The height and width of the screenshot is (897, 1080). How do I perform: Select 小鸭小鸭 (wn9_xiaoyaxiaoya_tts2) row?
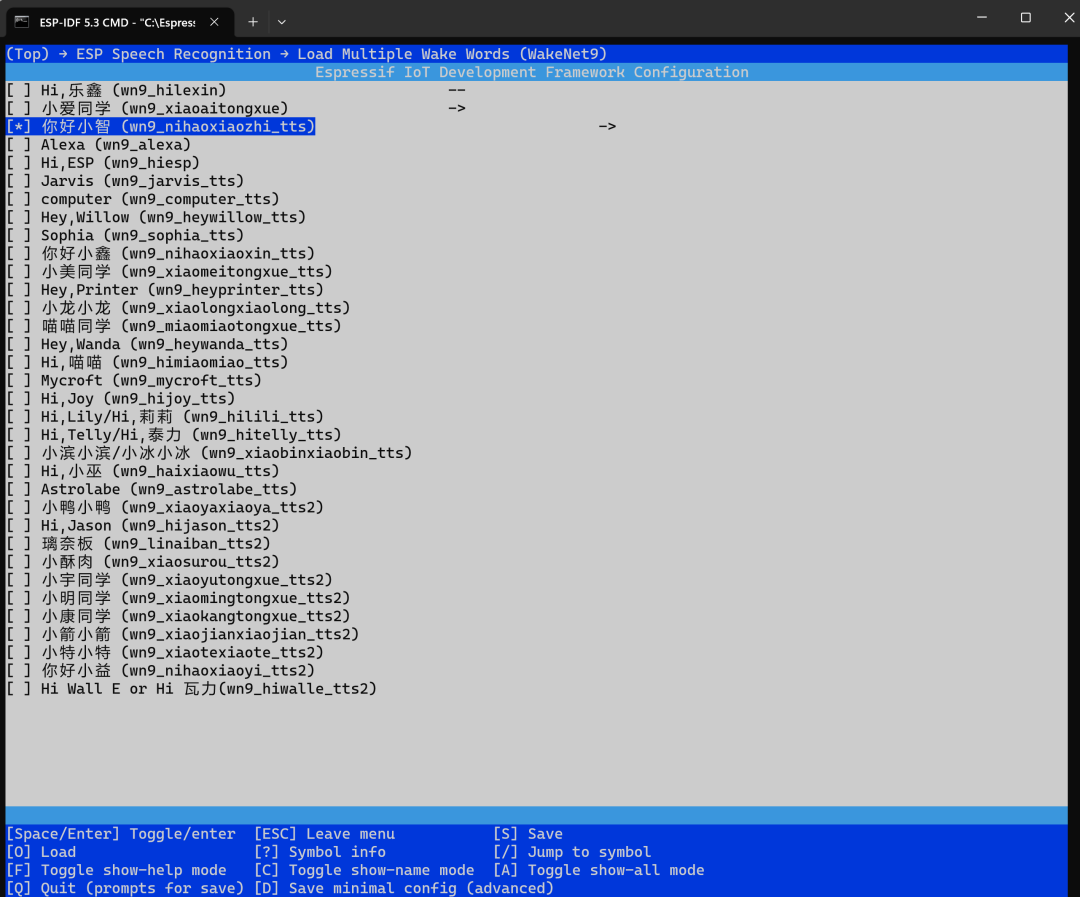[165, 507]
